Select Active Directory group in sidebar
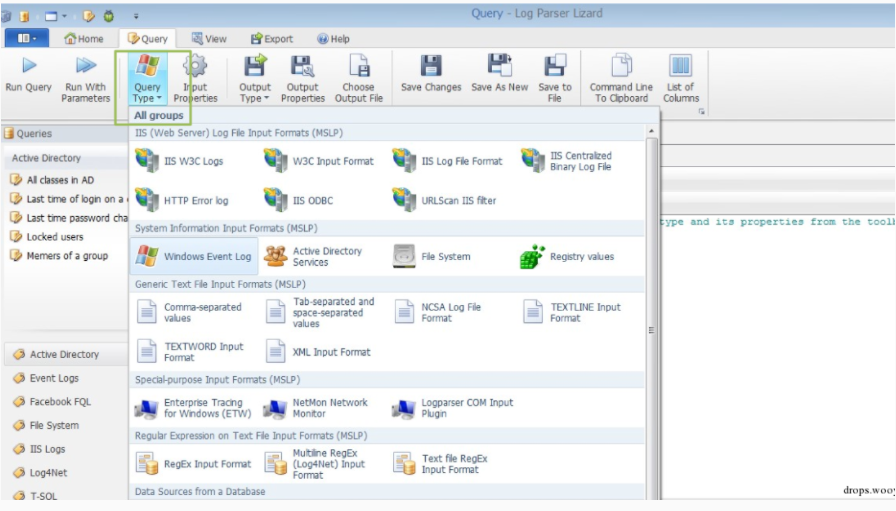 [65, 354]
